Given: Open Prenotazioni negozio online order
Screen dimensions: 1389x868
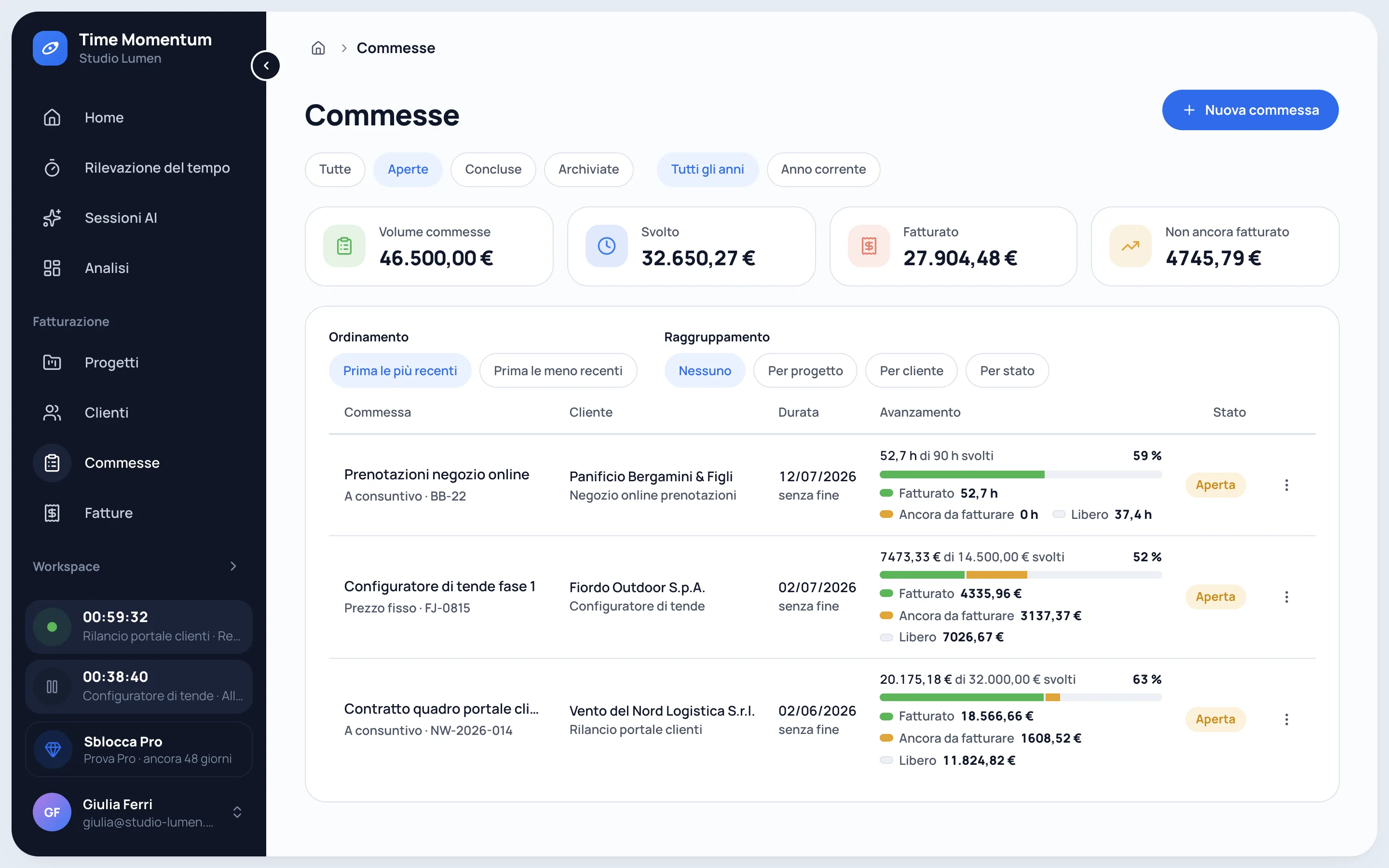Looking at the screenshot, I should (437, 475).
